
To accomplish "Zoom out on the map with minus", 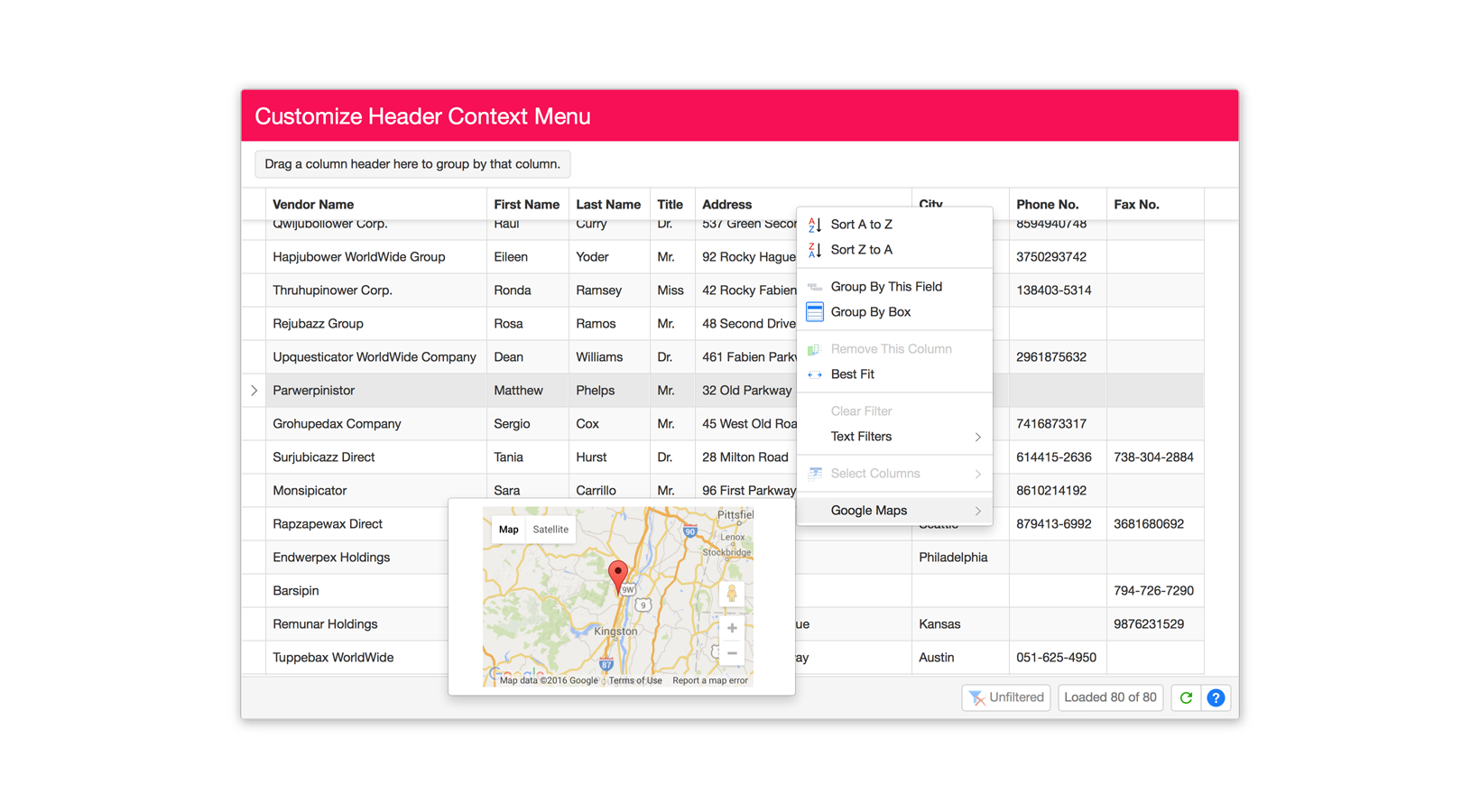I will [732, 653].
